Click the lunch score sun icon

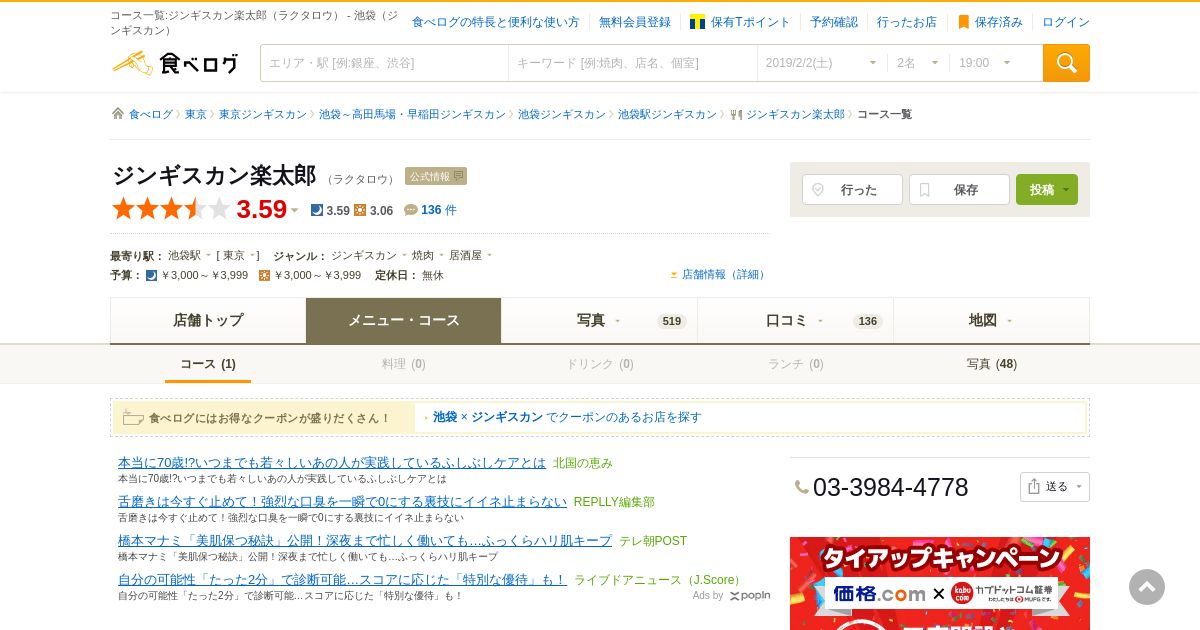pyautogui.click(x=360, y=210)
